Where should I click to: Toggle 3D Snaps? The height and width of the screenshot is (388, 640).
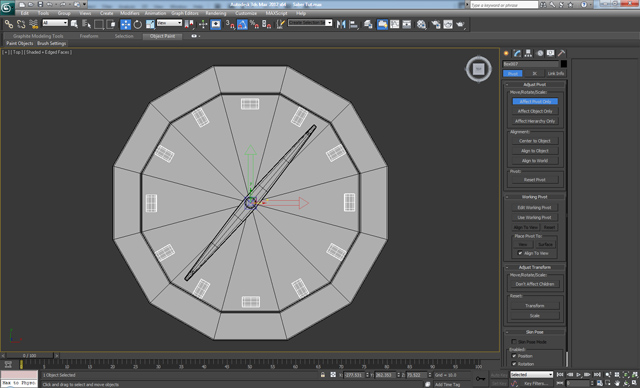click(x=230, y=24)
